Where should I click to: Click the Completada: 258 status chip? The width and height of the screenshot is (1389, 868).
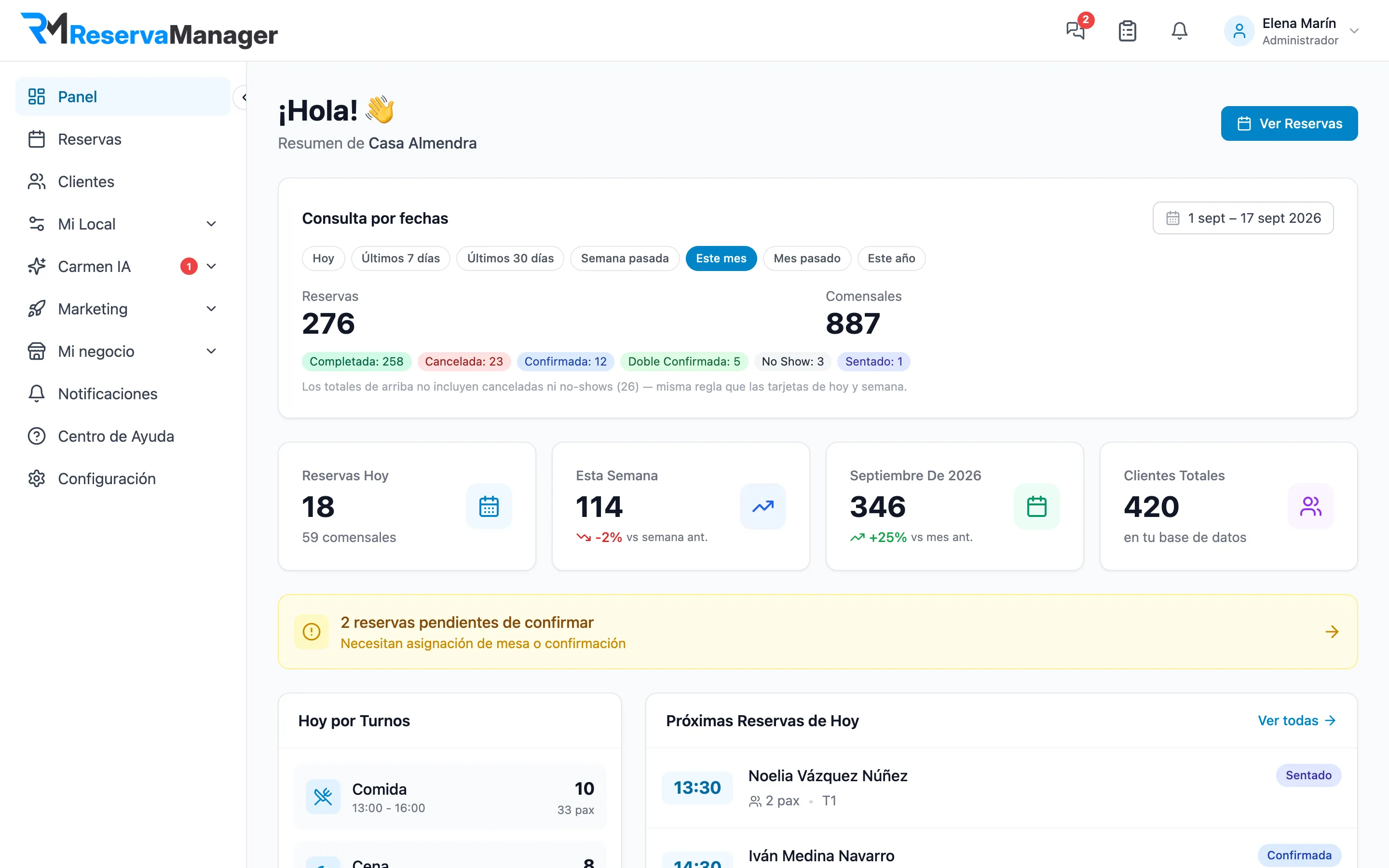356,361
